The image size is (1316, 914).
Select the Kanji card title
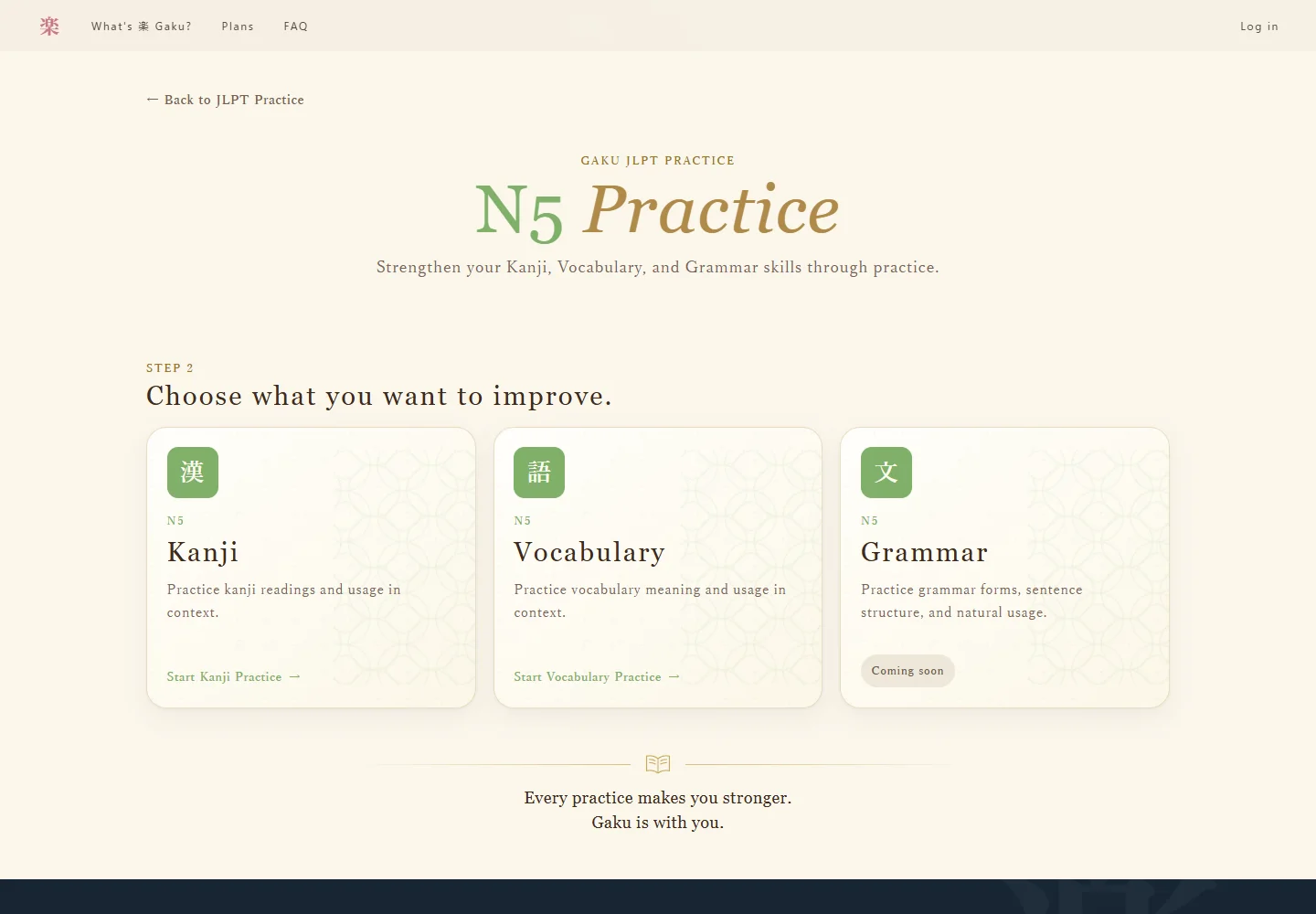coord(203,552)
